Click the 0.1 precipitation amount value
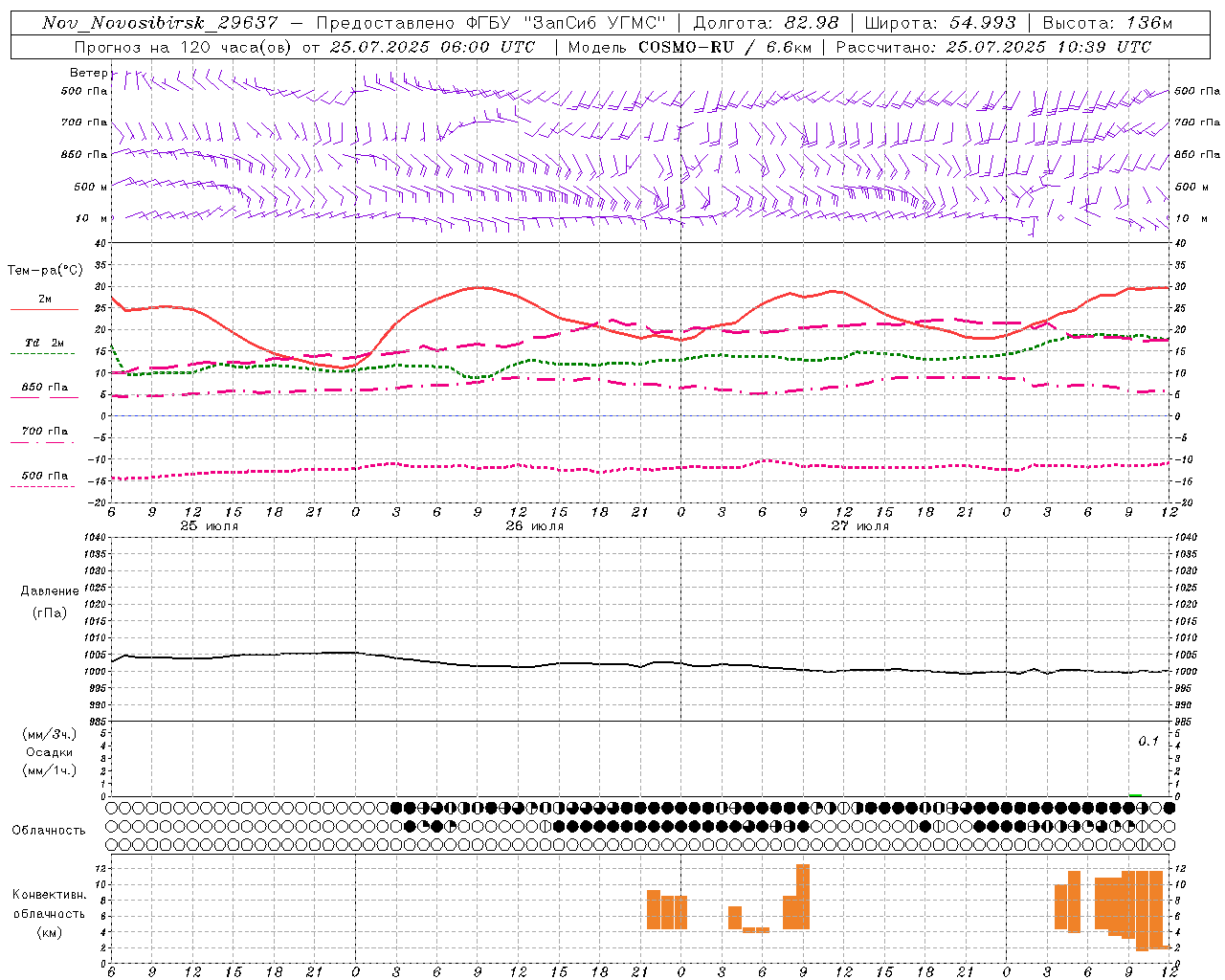This screenshot has height=980, width=1225. click(x=1148, y=742)
